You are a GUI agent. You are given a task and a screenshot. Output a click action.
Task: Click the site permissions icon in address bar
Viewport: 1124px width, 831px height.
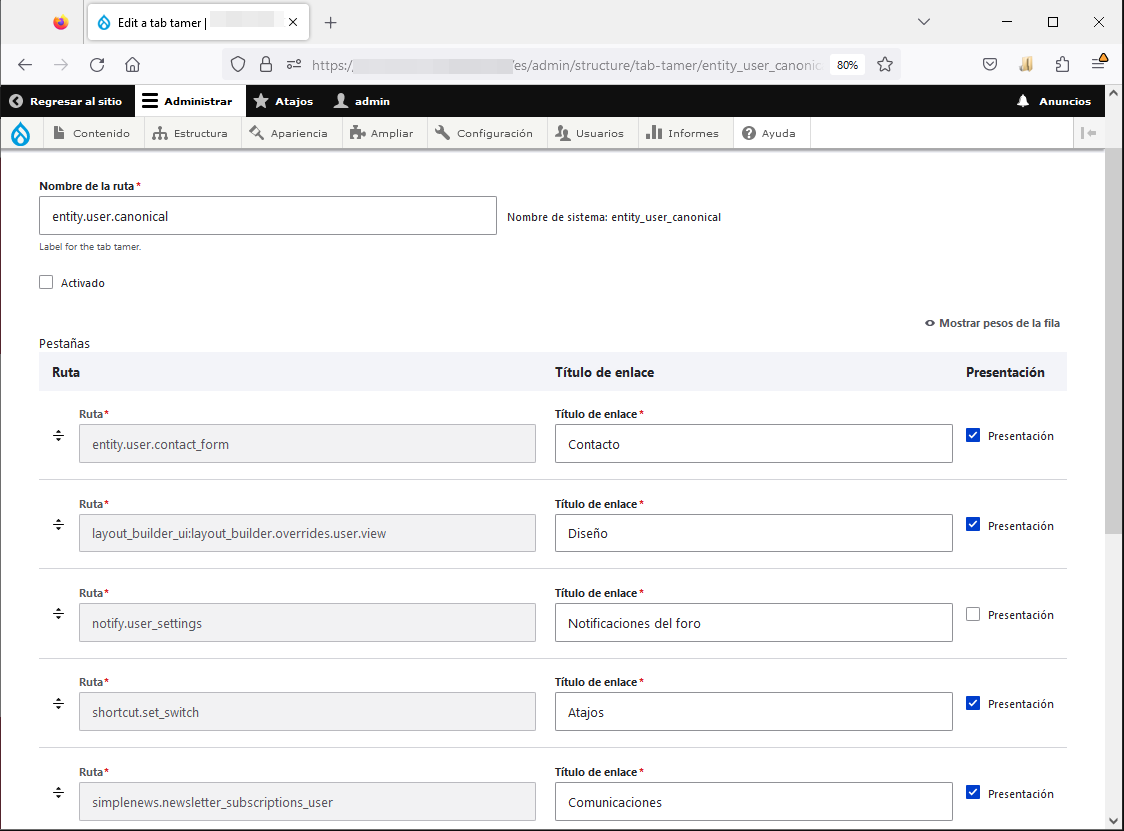pyautogui.click(x=294, y=65)
